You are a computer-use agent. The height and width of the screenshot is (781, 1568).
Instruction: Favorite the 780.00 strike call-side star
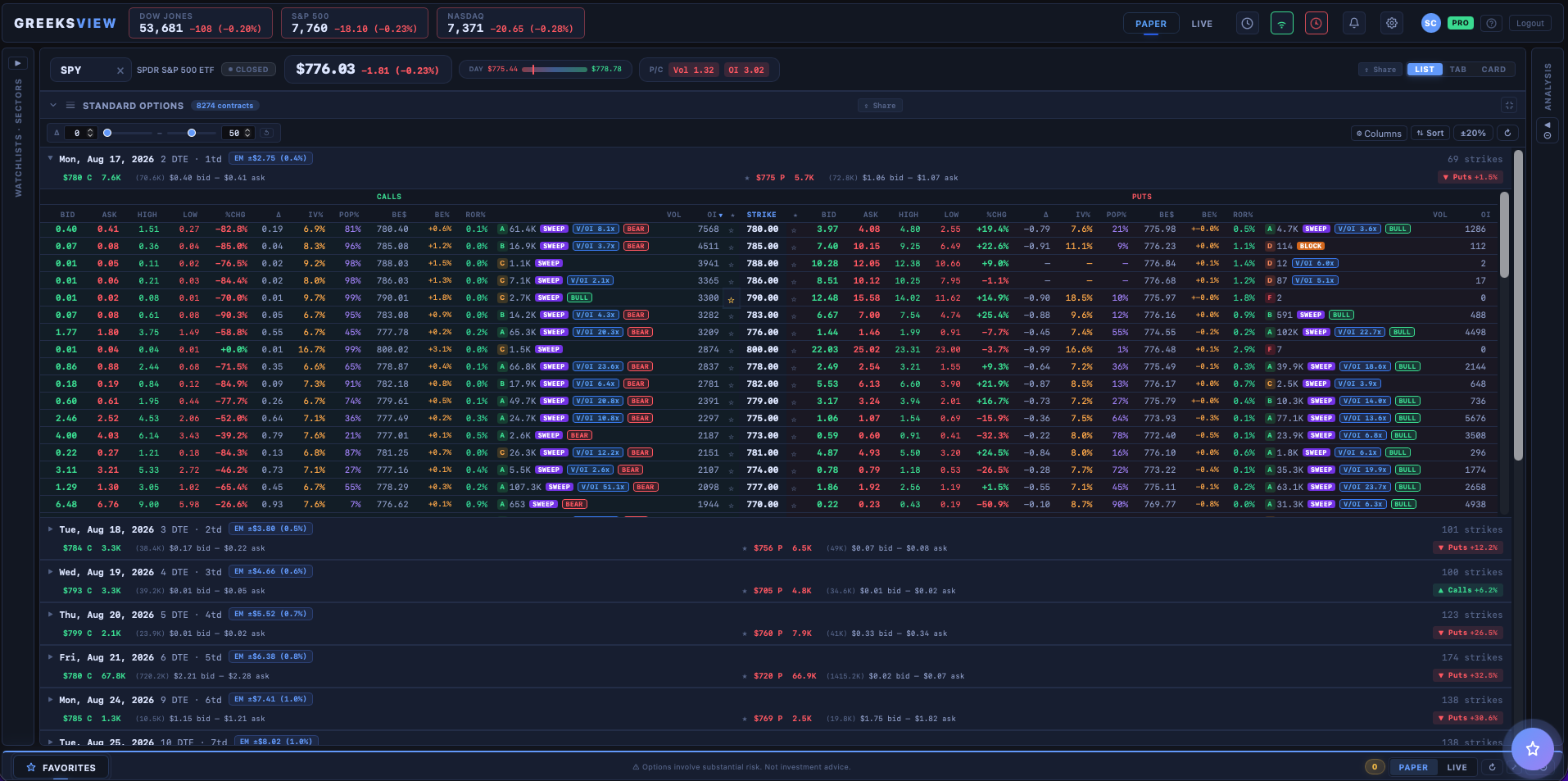coord(732,229)
